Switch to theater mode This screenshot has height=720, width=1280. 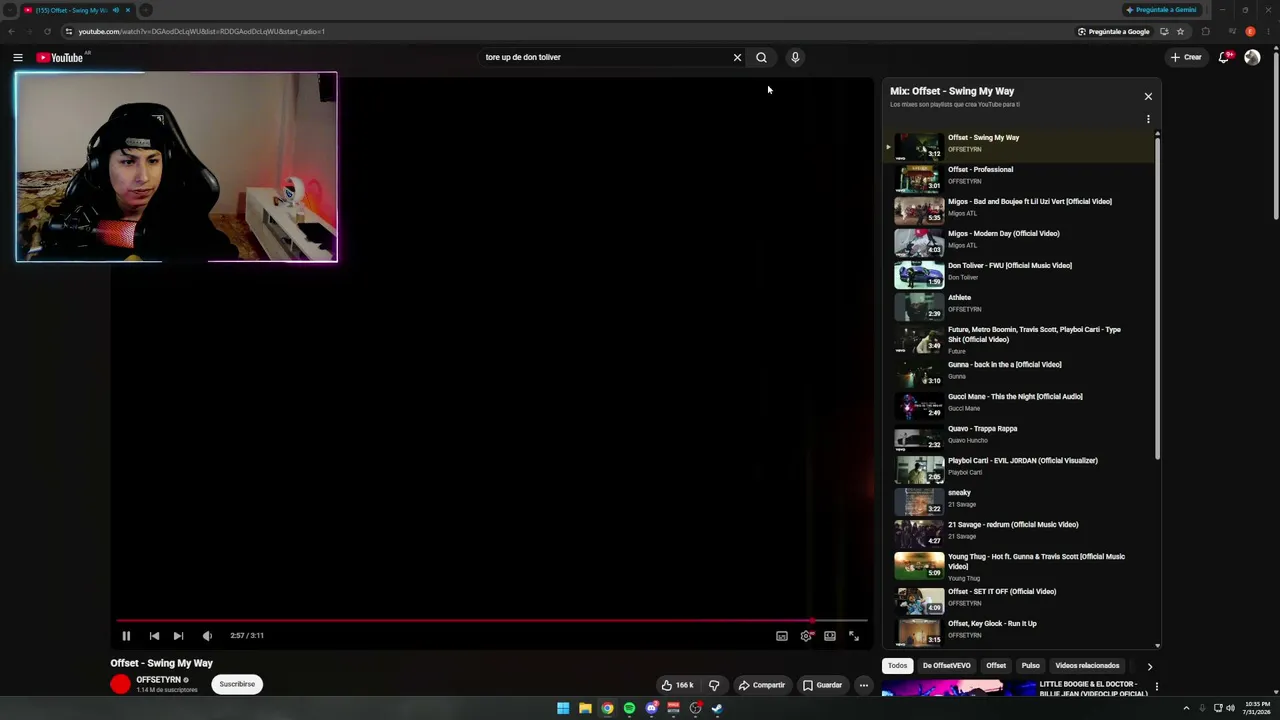click(830, 636)
